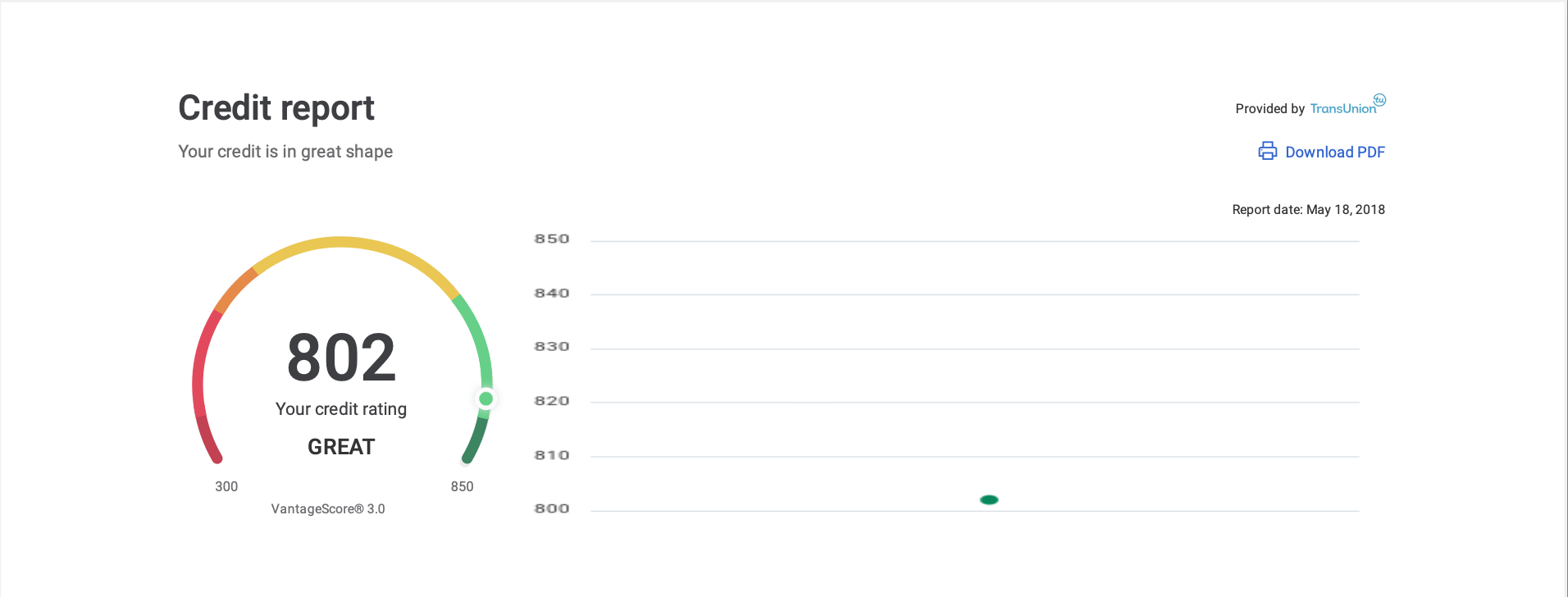Click the 850 label on chart axis

pyautogui.click(x=551, y=239)
